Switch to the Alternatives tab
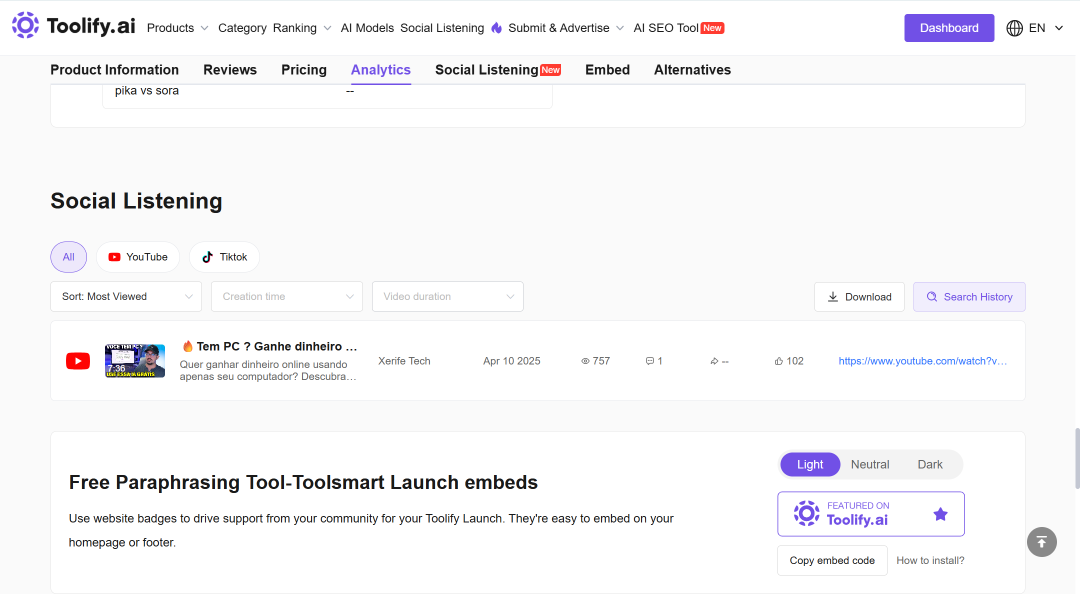 pyautogui.click(x=692, y=70)
